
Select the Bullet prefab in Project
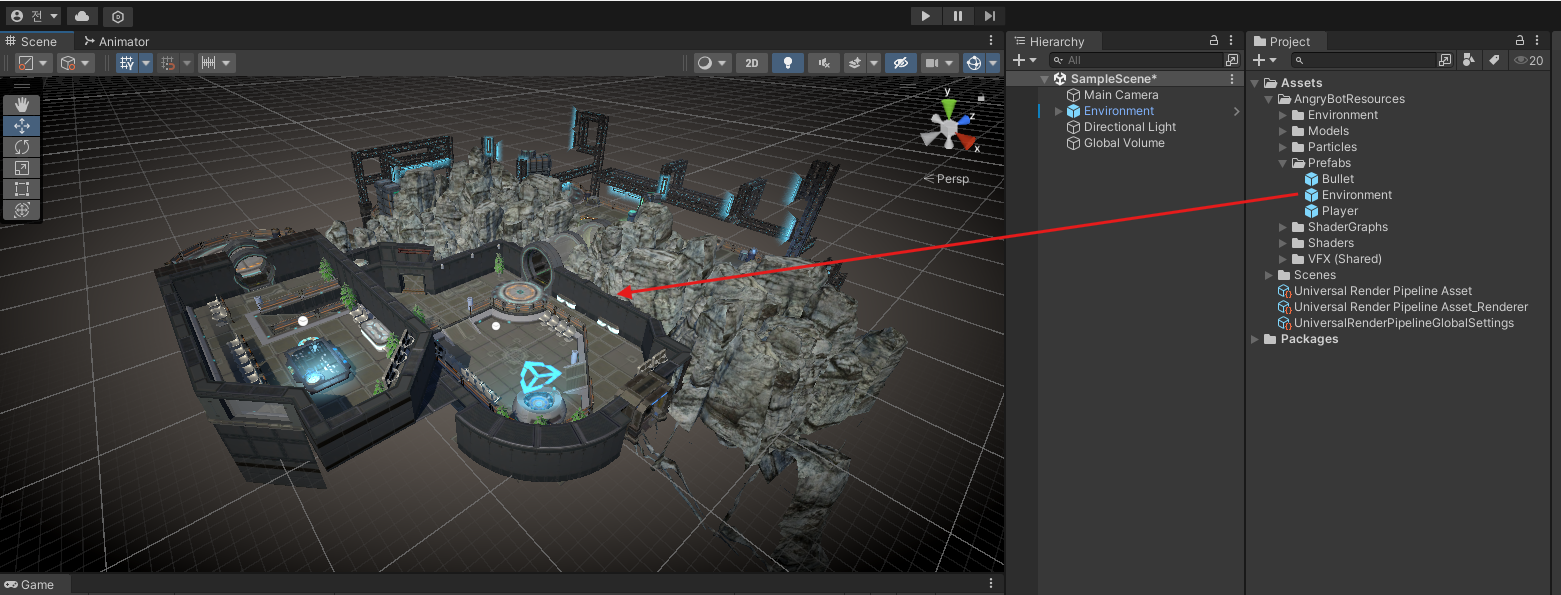1338,179
